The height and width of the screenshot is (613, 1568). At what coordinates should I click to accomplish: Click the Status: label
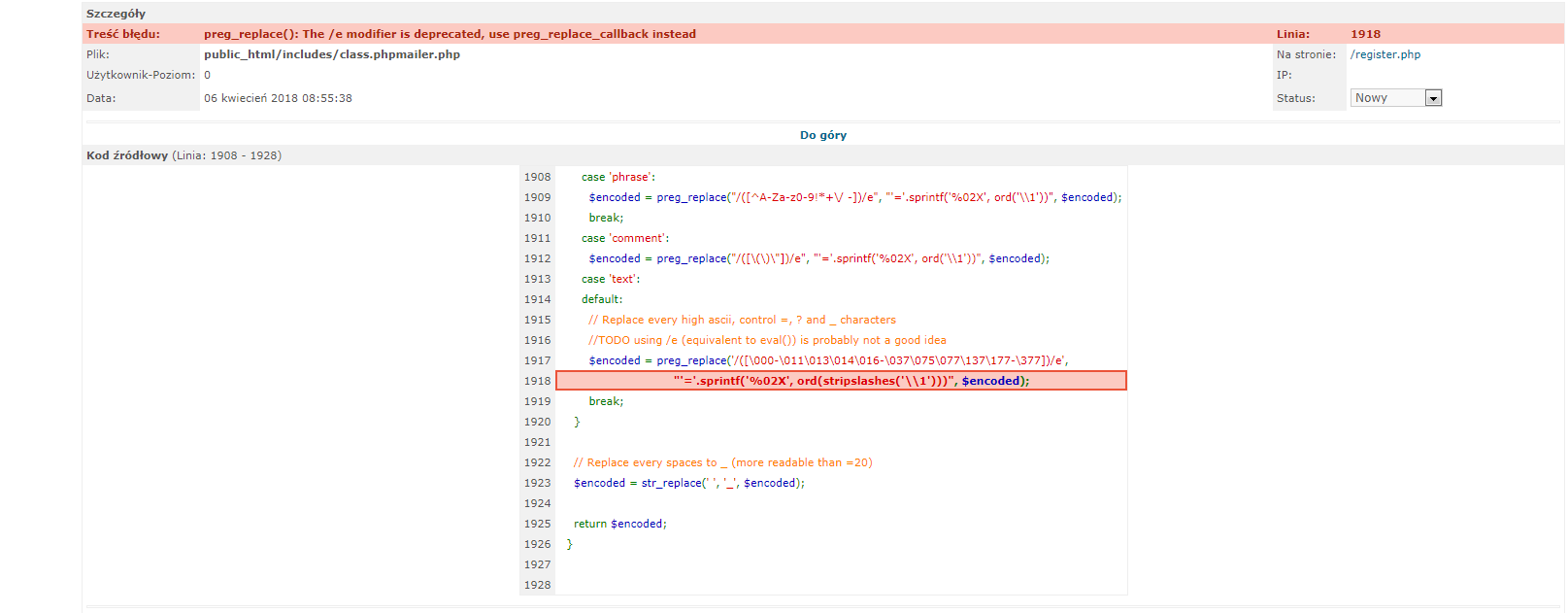(1295, 98)
